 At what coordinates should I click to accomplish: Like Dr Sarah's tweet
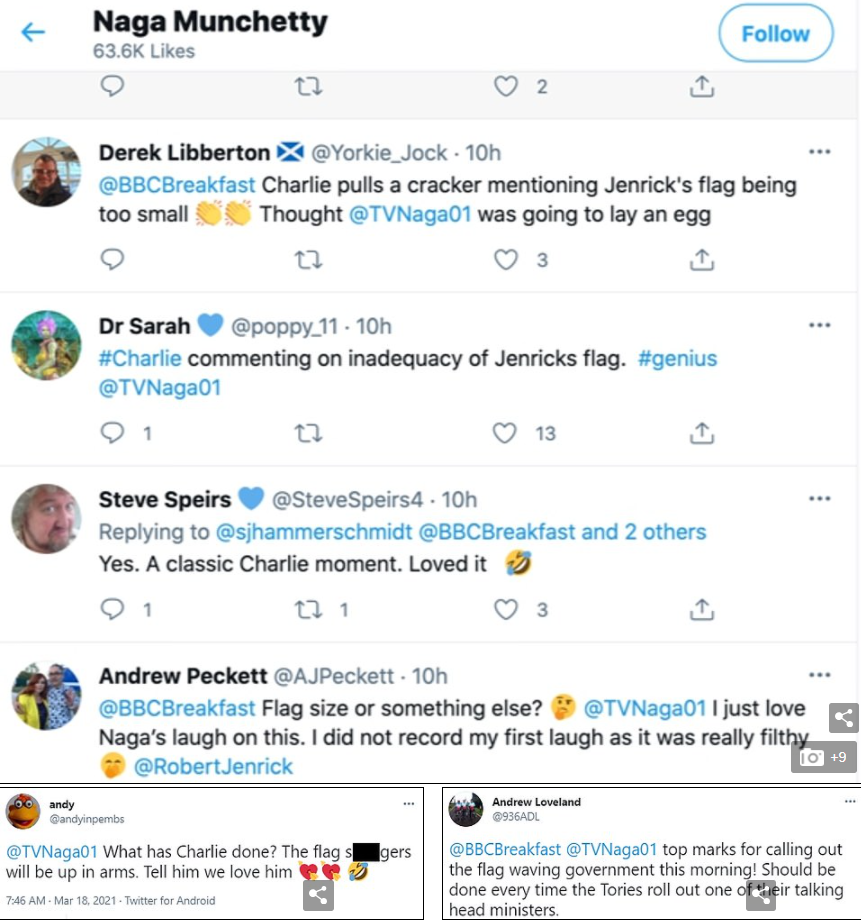[507, 433]
